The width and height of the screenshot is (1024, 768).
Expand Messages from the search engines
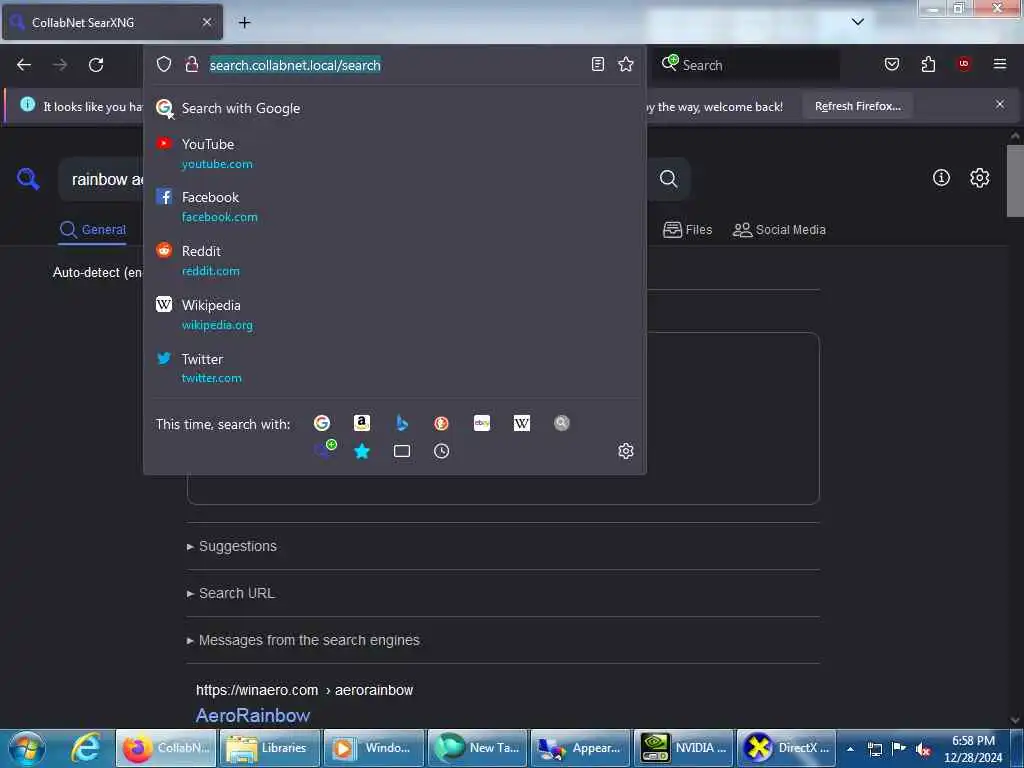(x=303, y=640)
